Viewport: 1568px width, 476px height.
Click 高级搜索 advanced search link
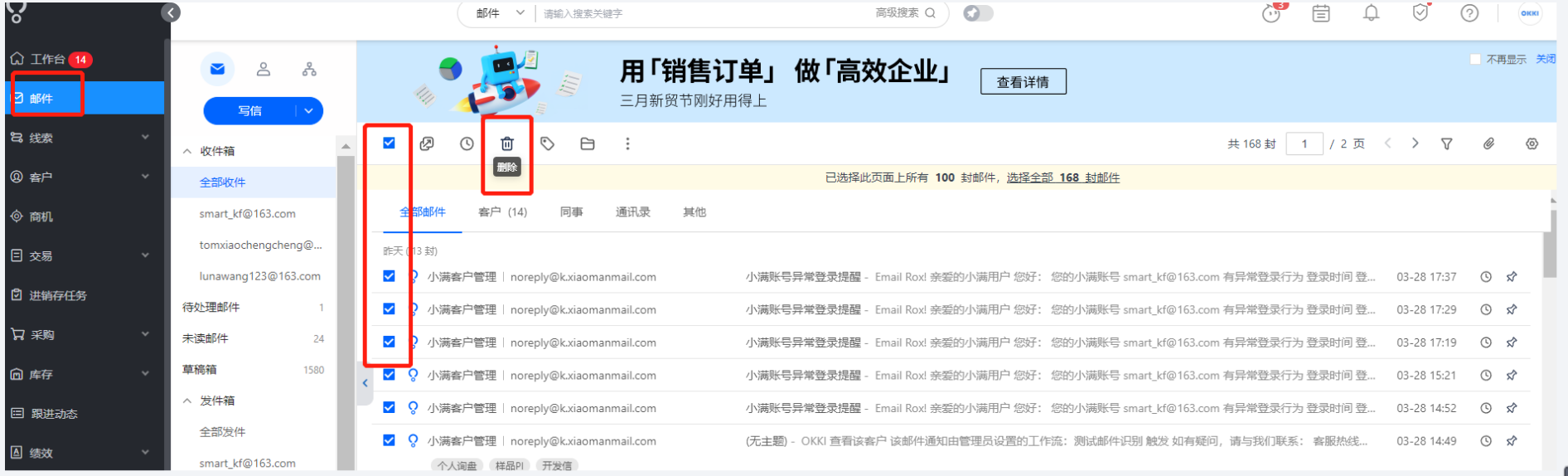click(897, 13)
